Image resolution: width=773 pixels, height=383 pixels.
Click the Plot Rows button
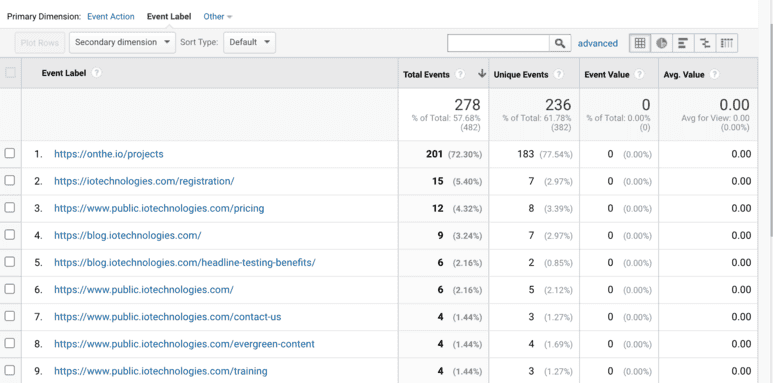coord(40,43)
